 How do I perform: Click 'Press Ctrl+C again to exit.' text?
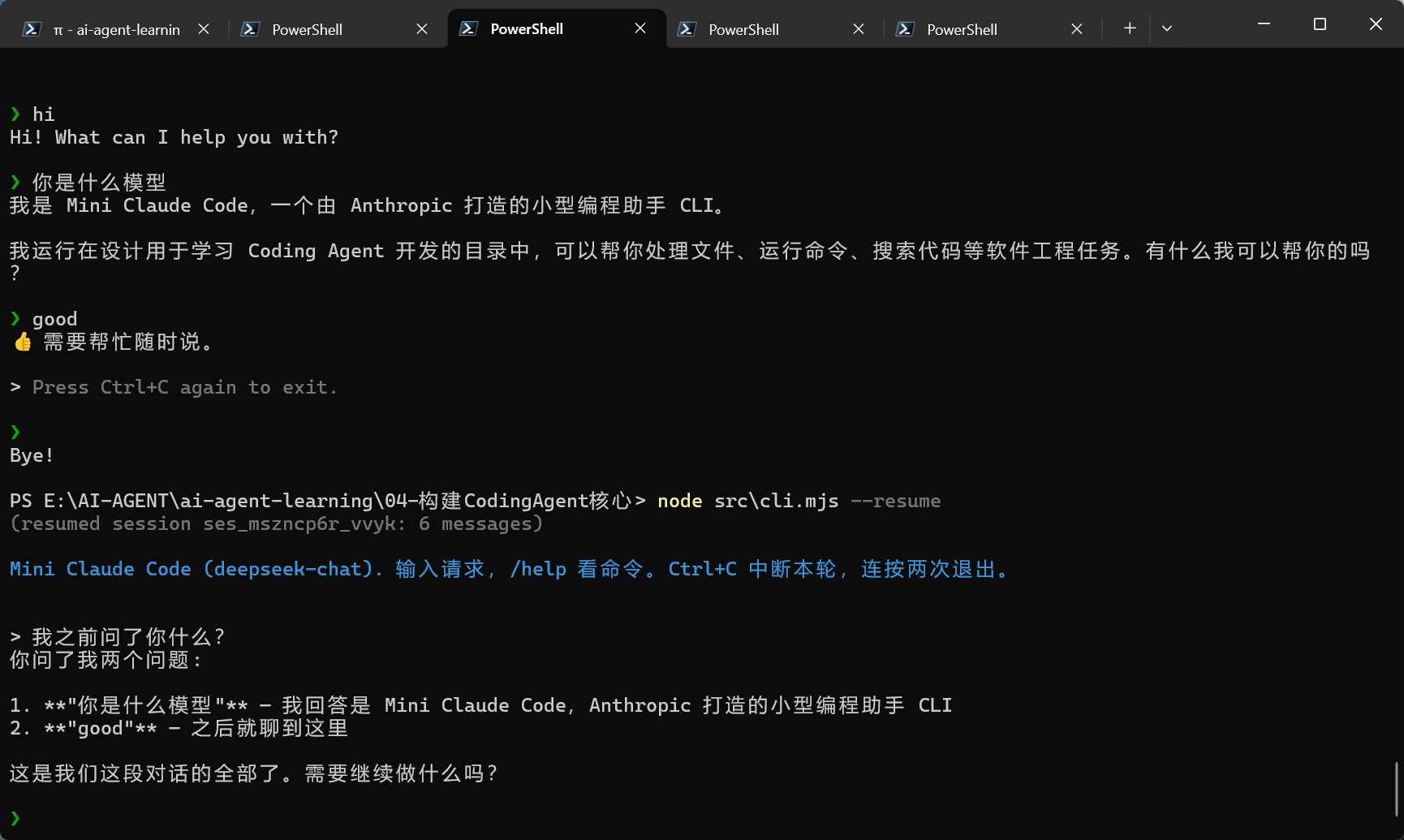tap(184, 387)
